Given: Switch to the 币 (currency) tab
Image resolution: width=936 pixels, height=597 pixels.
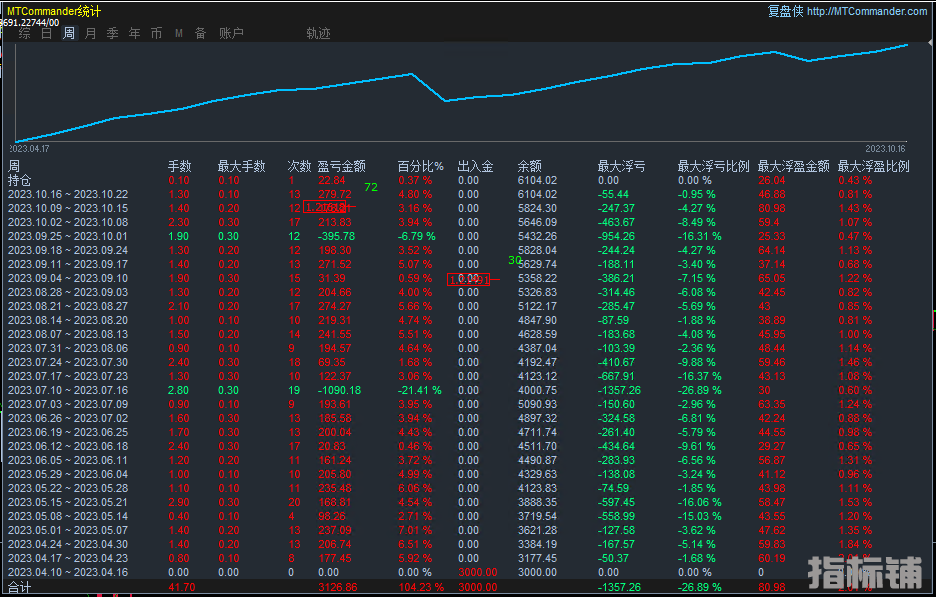Looking at the screenshot, I should (157, 34).
